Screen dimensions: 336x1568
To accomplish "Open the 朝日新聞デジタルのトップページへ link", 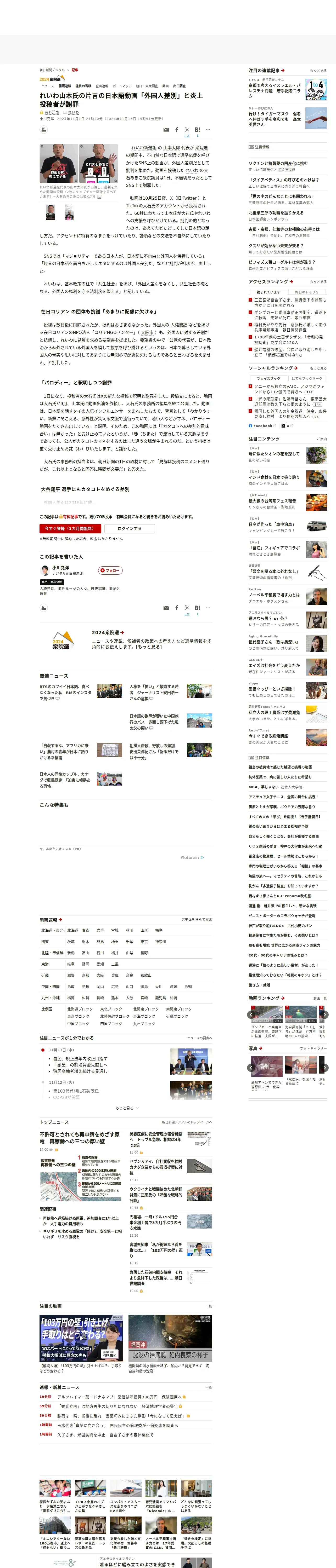I will click(187, 1122).
